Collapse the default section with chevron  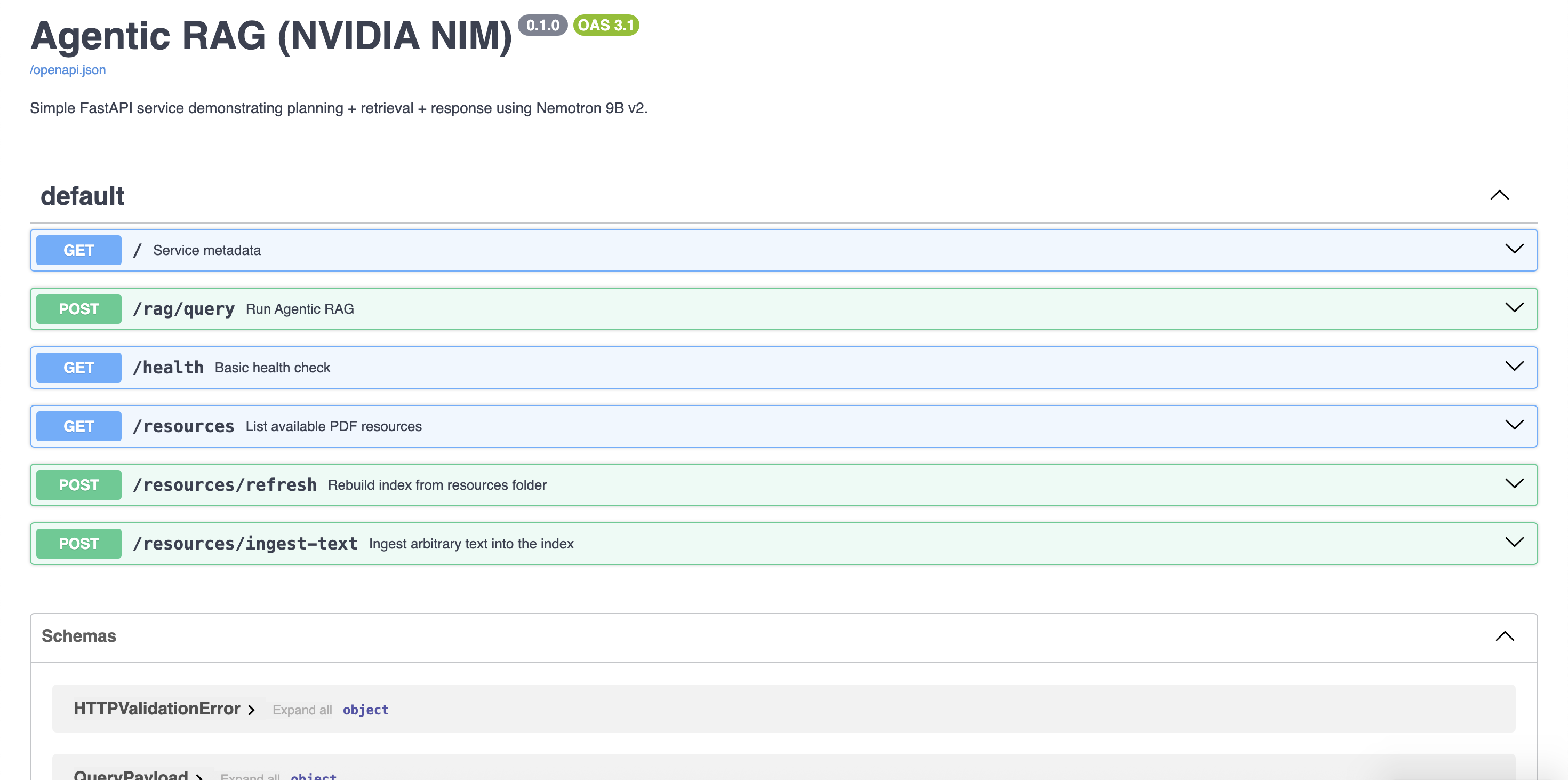[1499, 195]
